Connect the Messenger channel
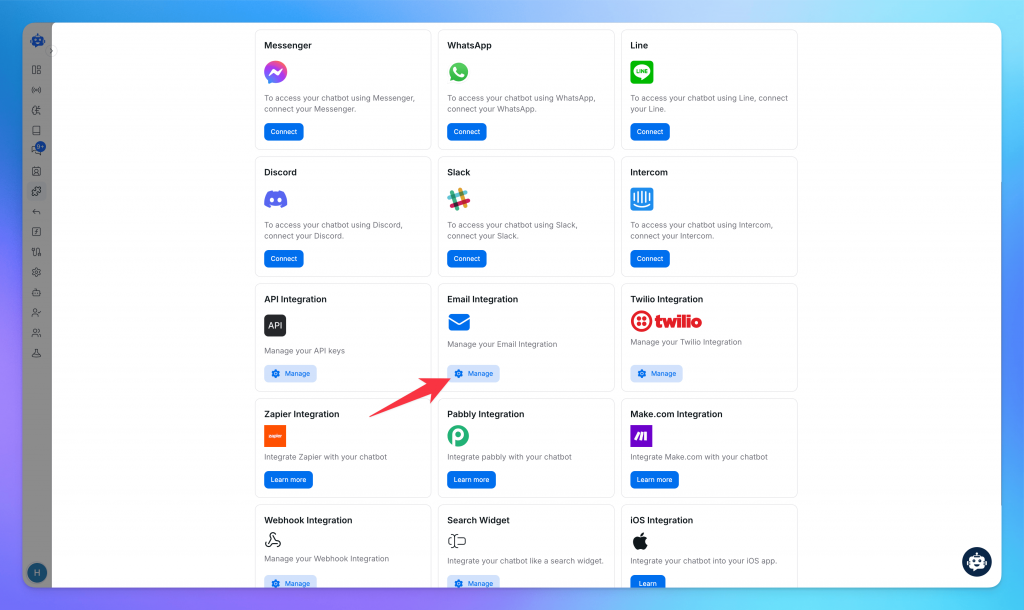The width and height of the screenshot is (1024, 610). 283,132
